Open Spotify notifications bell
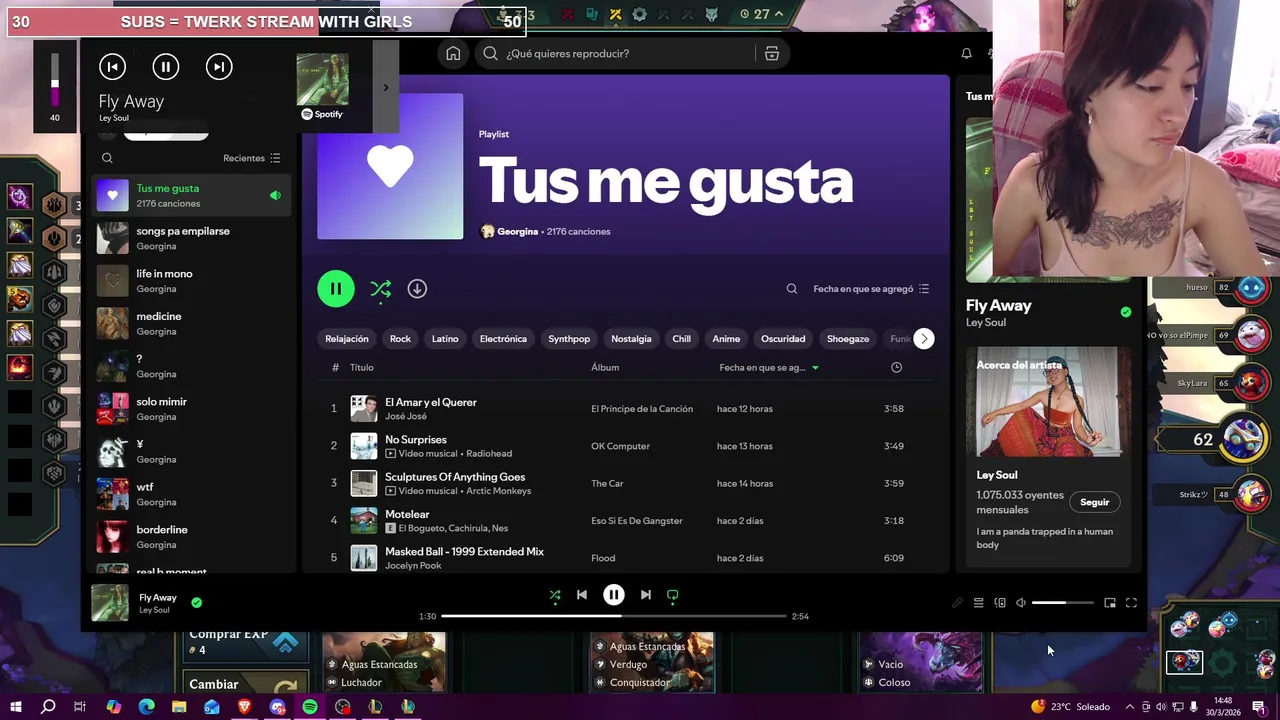The image size is (1280, 720). click(966, 53)
